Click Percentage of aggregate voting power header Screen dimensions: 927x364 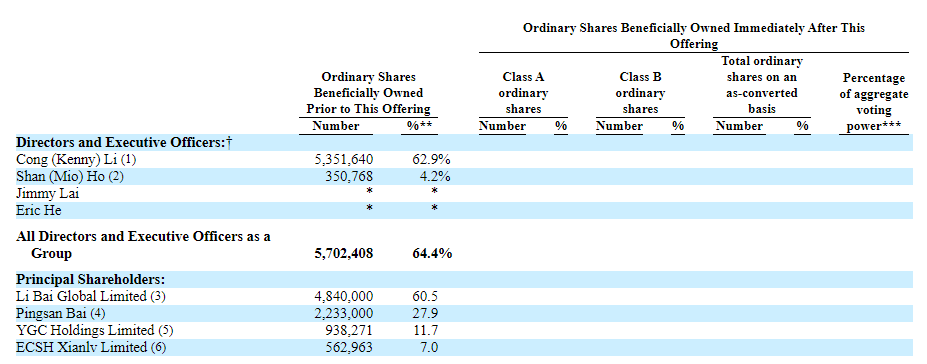[874, 102]
